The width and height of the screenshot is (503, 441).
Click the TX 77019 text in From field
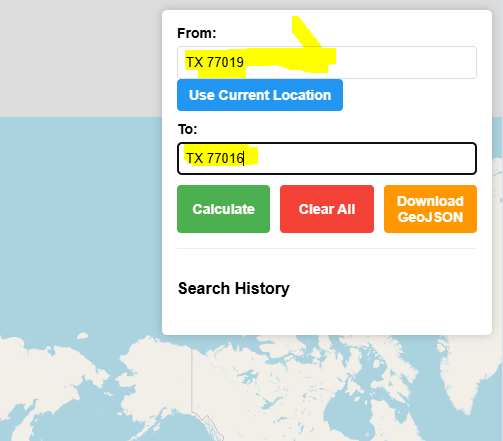(x=215, y=62)
